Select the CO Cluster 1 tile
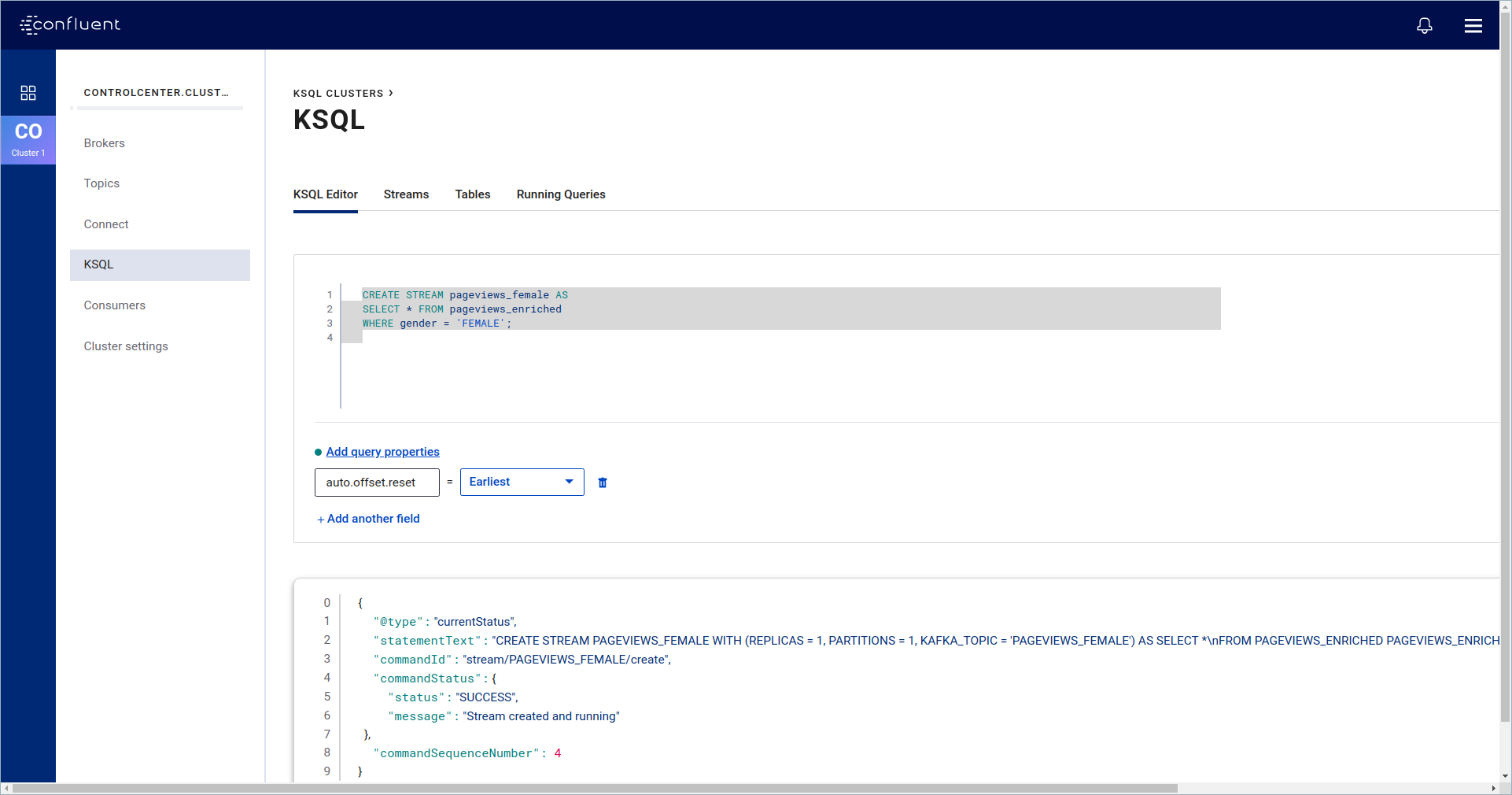Viewport: 1512px width, 795px height. (28, 139)
